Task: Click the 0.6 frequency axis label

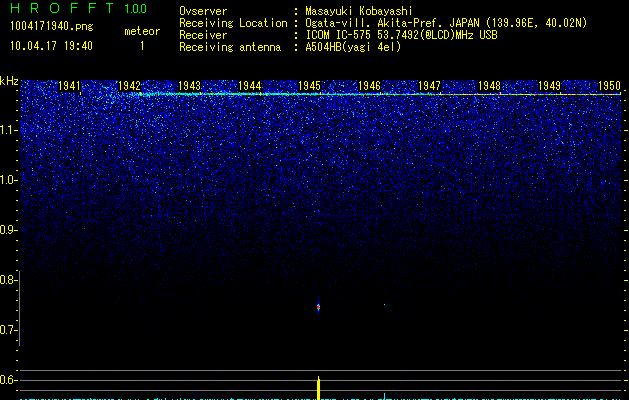Action: tap(8, 380)
